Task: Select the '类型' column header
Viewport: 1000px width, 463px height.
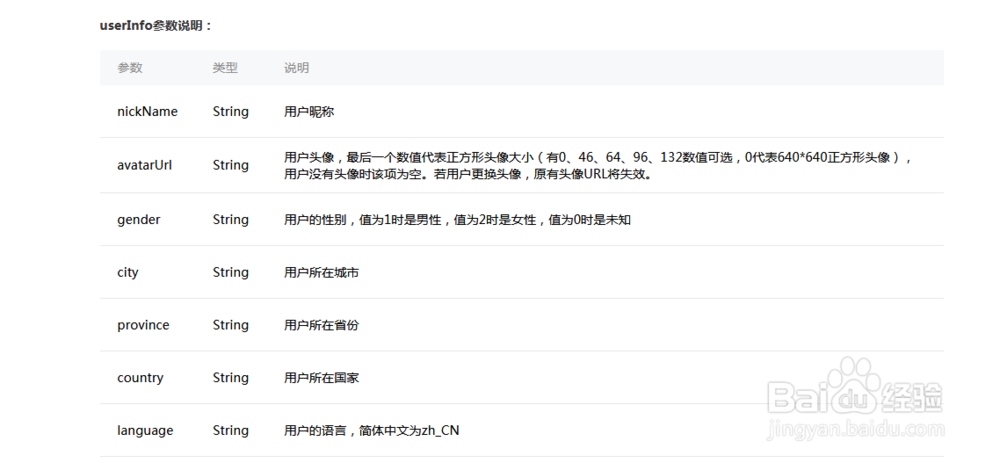Action: pos(225,68)
